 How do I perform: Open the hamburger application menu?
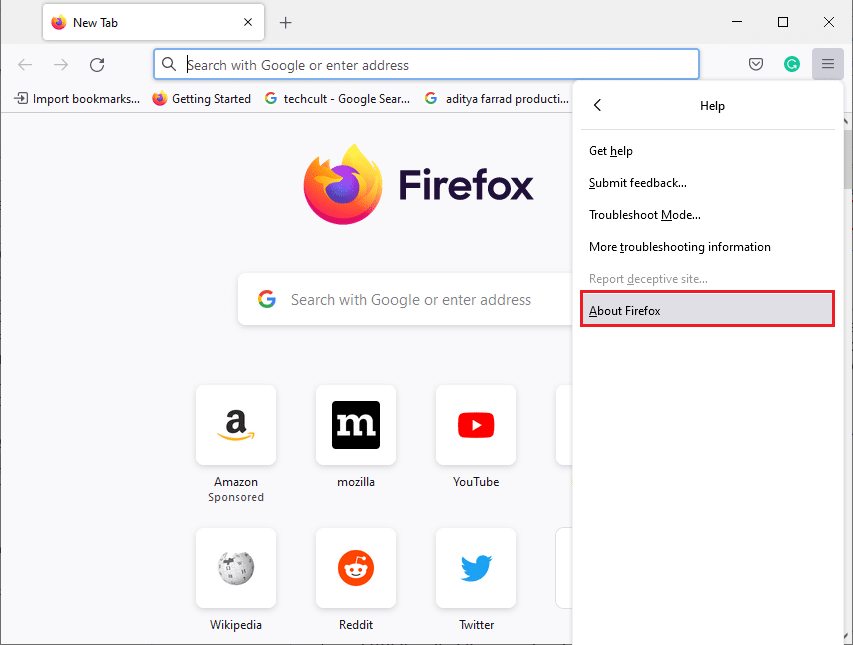coord(827,64)
